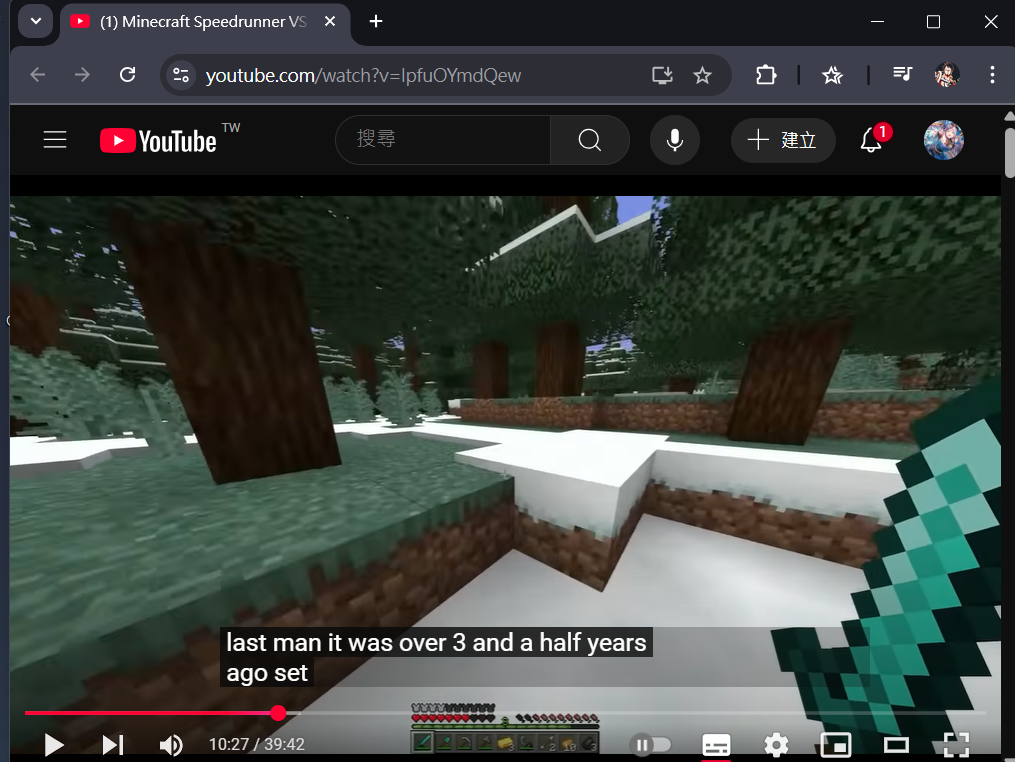
Task: Go back to previous page
Action: click(x=38, y=75)
